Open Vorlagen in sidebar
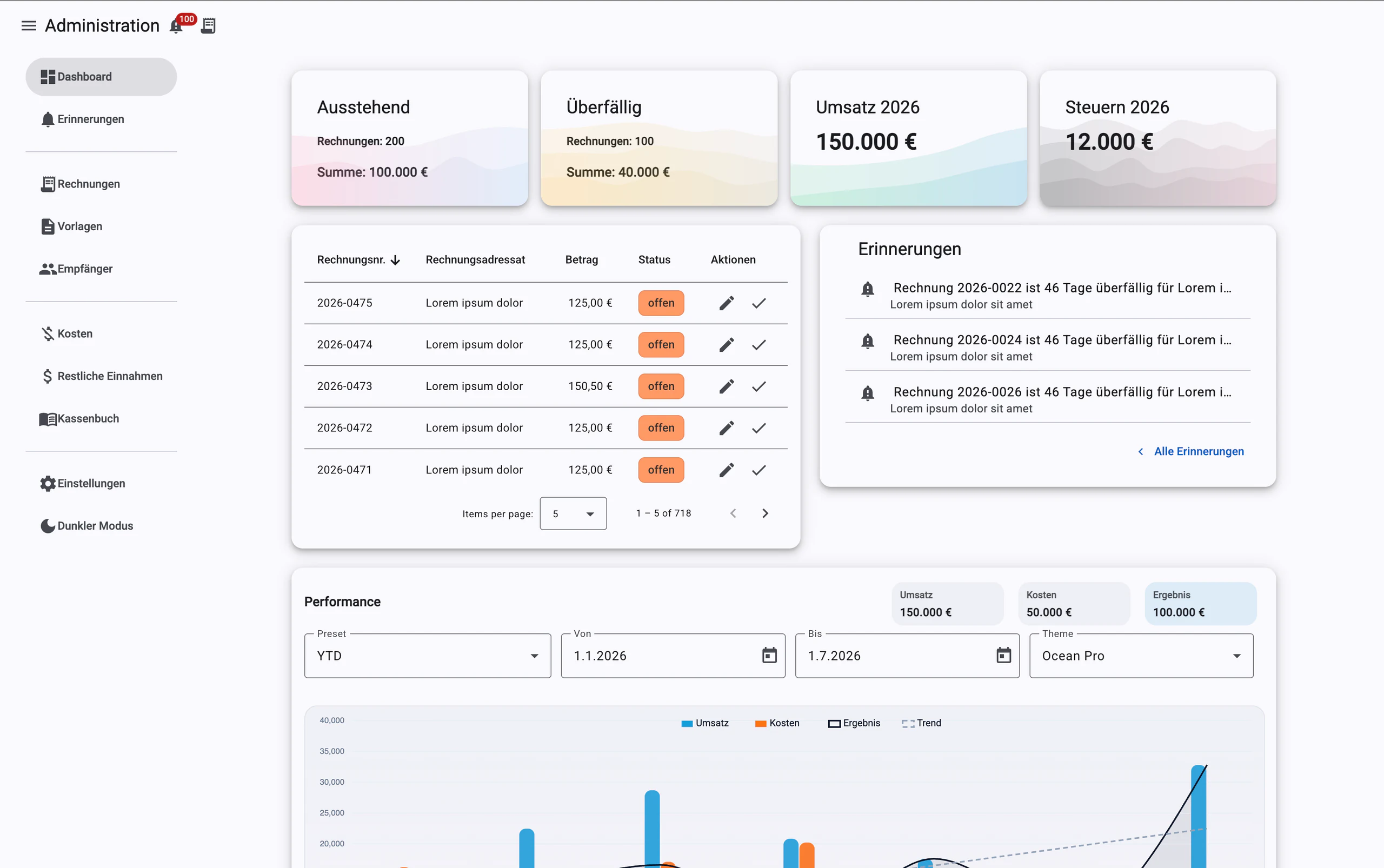This screenshot has height=868, width=1384. tap(101, 227)
